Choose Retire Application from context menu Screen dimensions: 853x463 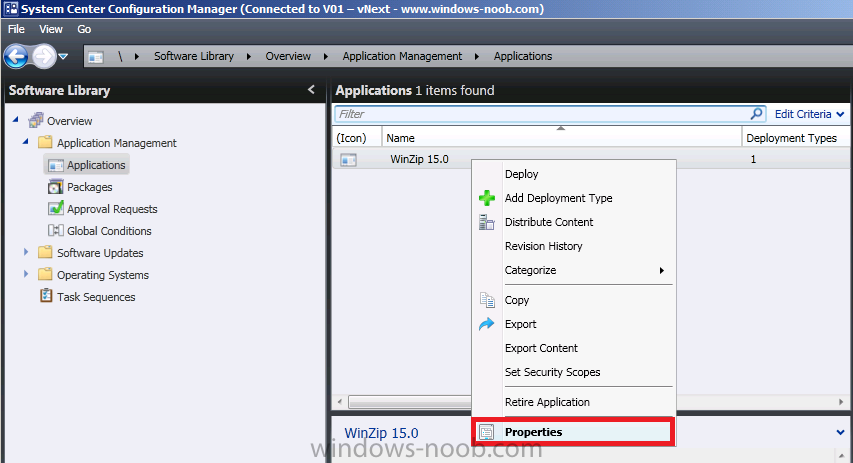coord(547,402)
